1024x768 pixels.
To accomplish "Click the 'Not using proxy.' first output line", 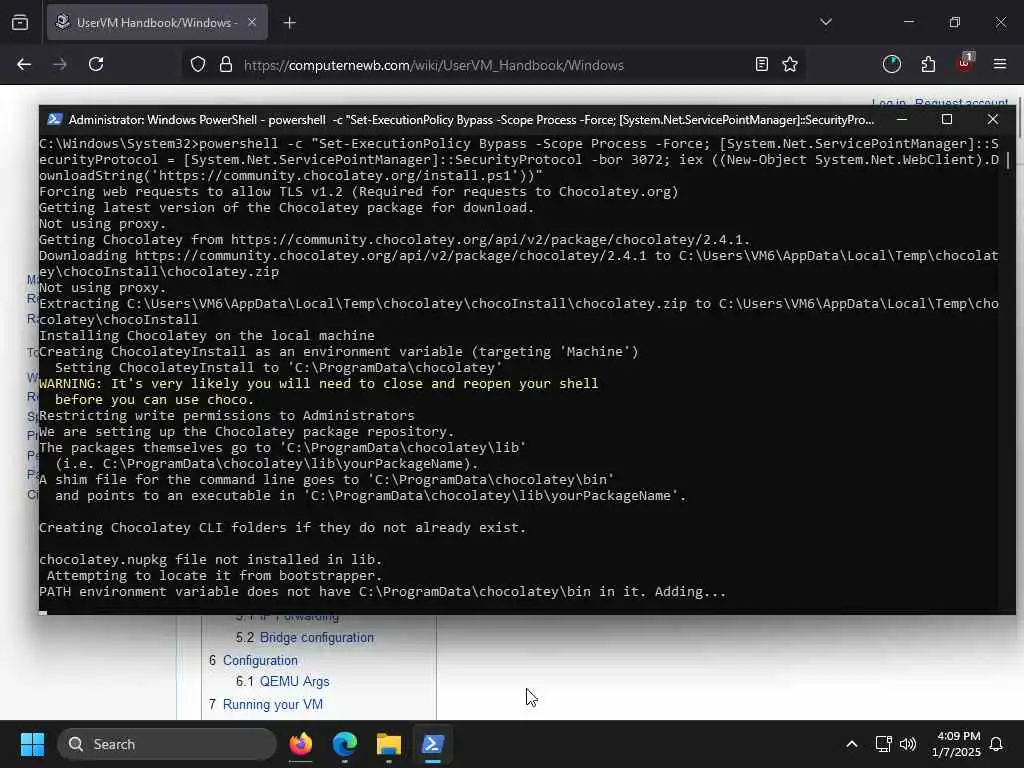I will click(x=103, y=223).
